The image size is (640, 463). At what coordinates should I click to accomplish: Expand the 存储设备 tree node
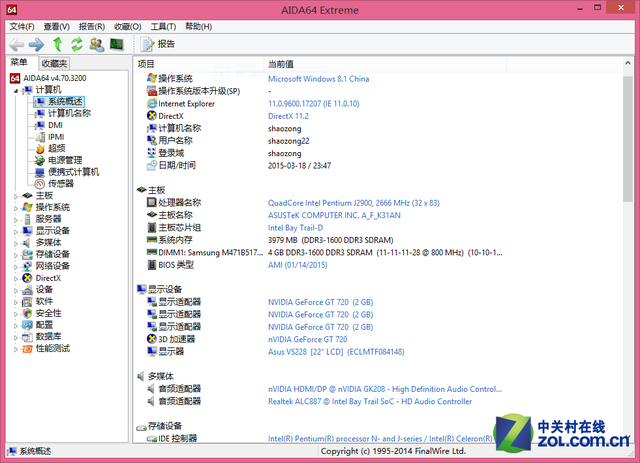(x=16, y=256)
